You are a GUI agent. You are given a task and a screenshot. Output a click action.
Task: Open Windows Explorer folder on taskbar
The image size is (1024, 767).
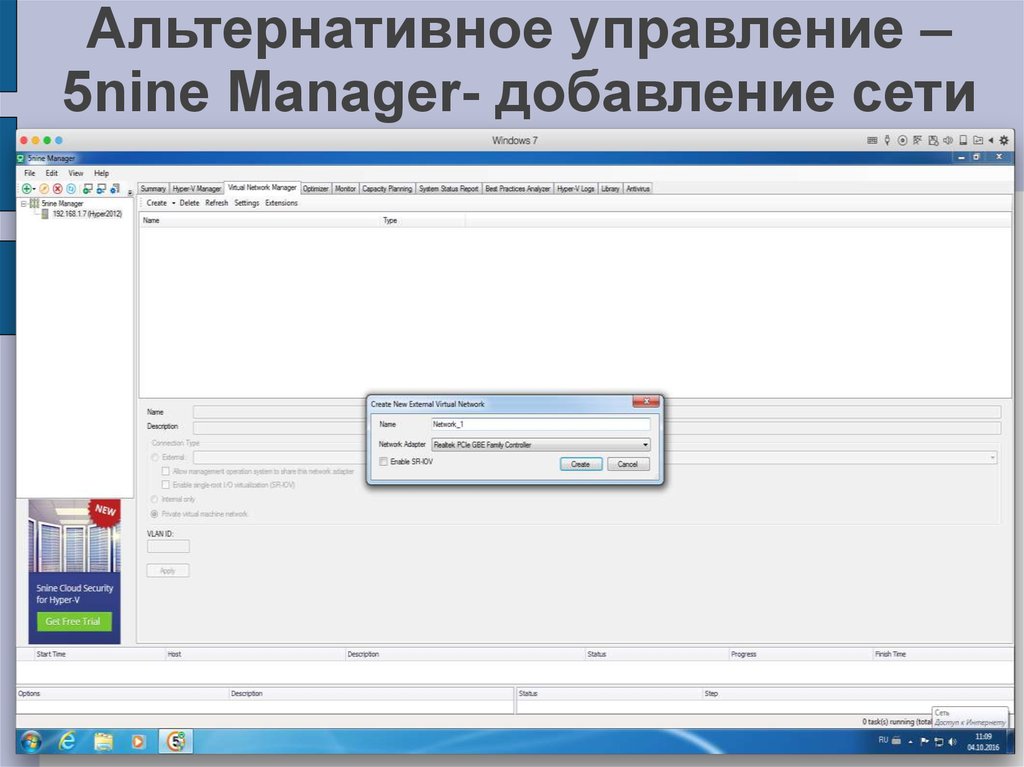(x=103, y=741)
